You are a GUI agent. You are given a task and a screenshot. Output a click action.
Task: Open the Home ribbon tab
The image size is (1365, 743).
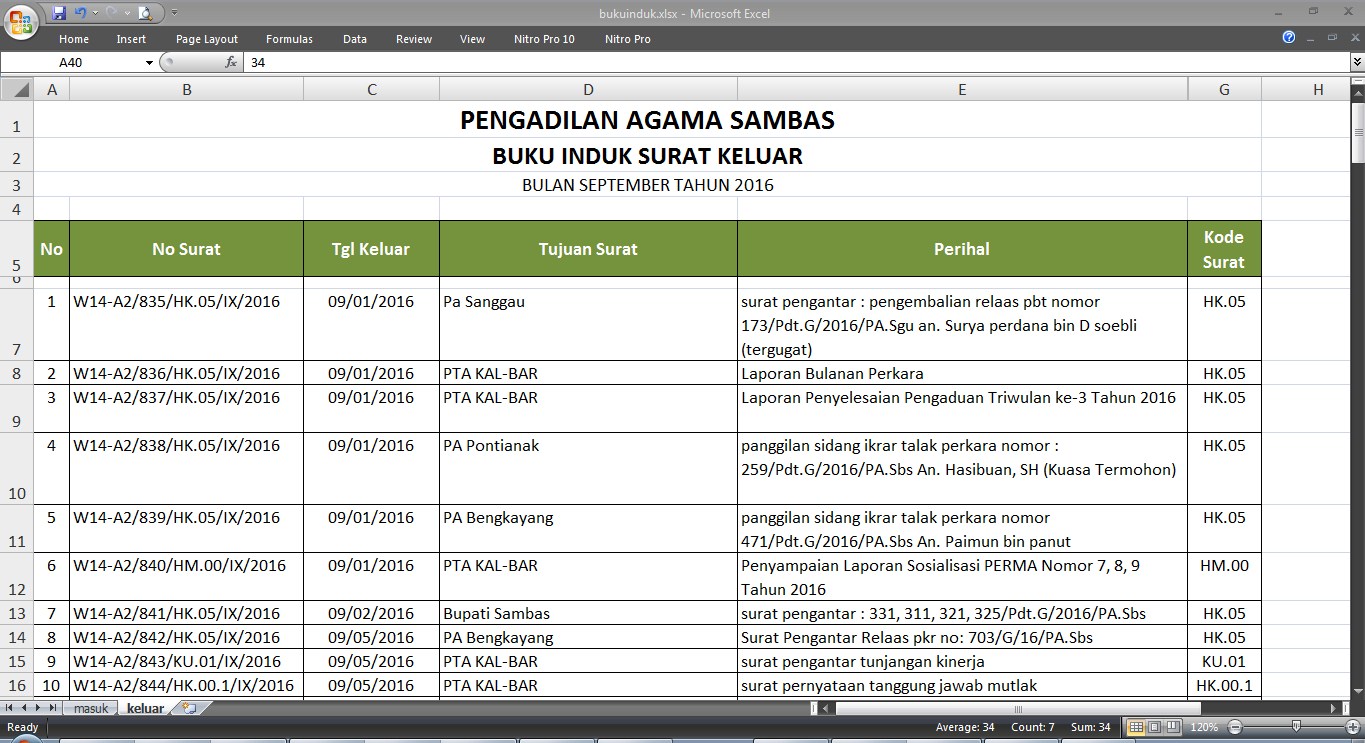coord(74,39)
